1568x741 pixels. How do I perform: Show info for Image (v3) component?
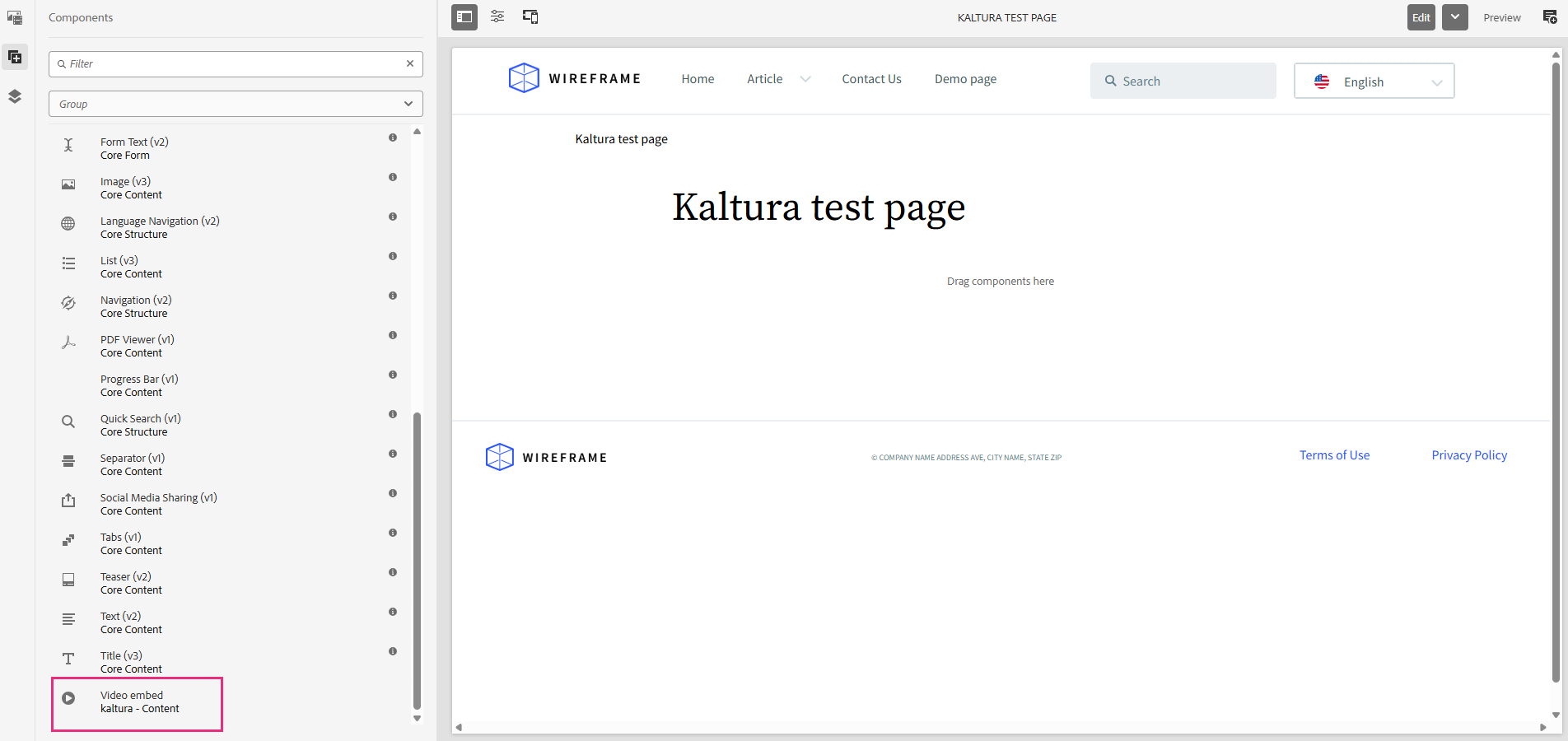tap(393, 177)
